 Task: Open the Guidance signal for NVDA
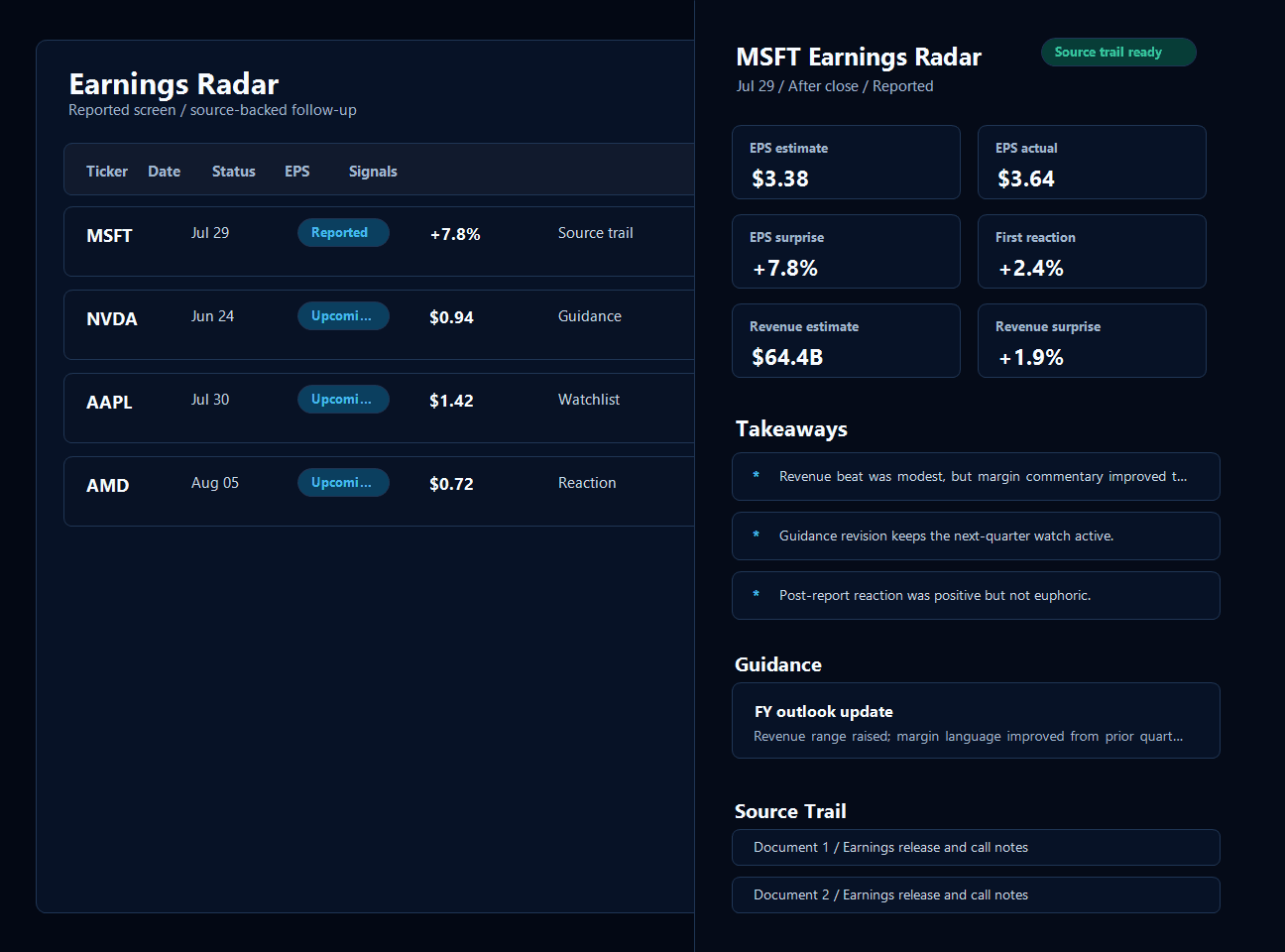point(590,315)
